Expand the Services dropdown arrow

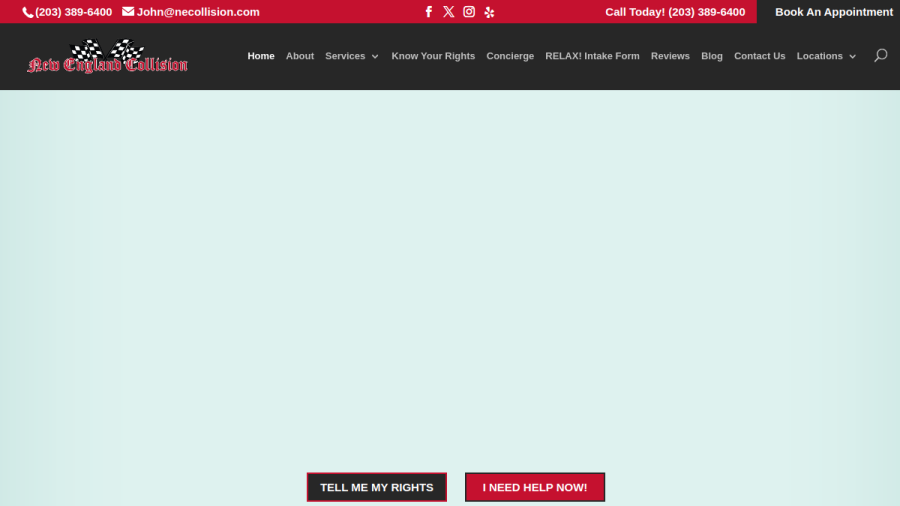coord(375,57)
